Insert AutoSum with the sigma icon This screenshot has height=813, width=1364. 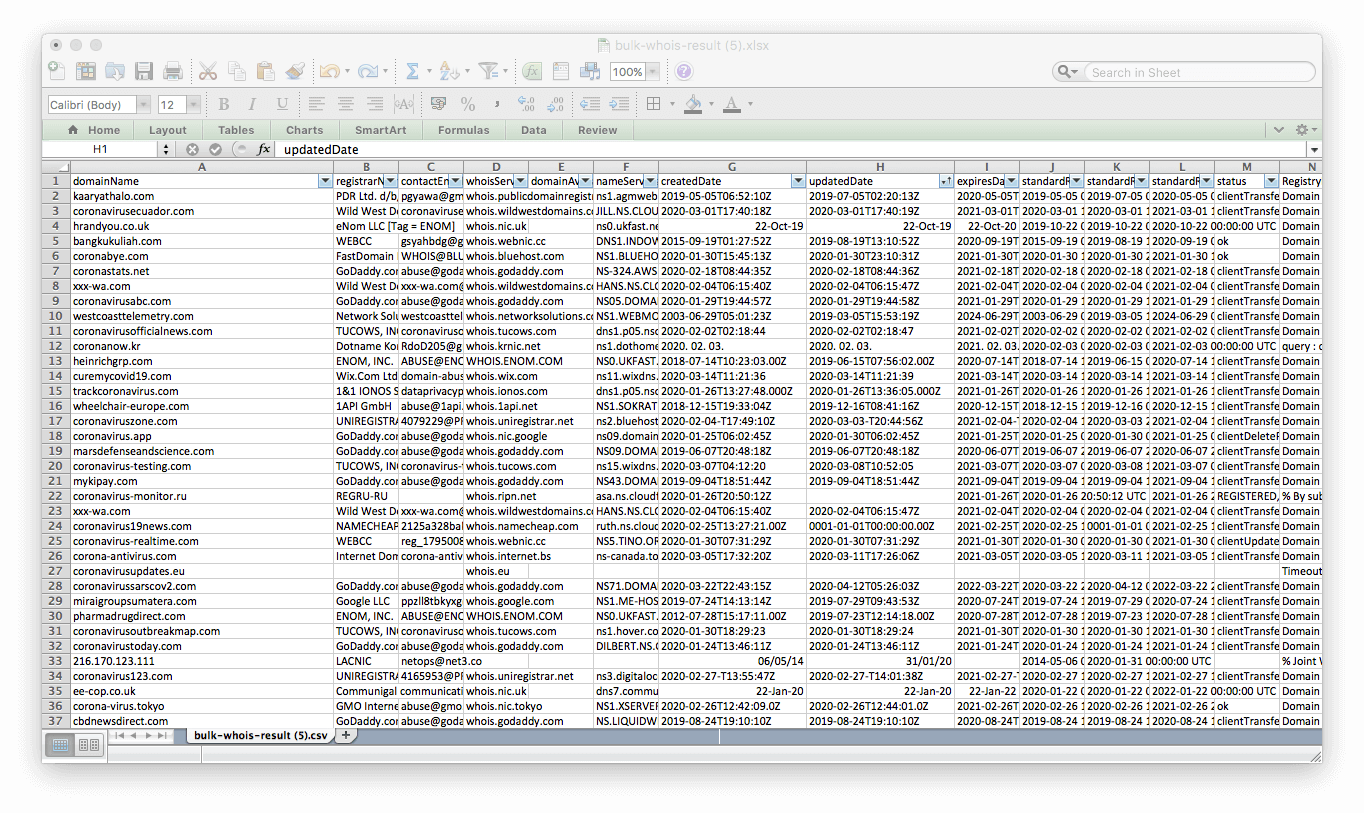click(411, 71)
